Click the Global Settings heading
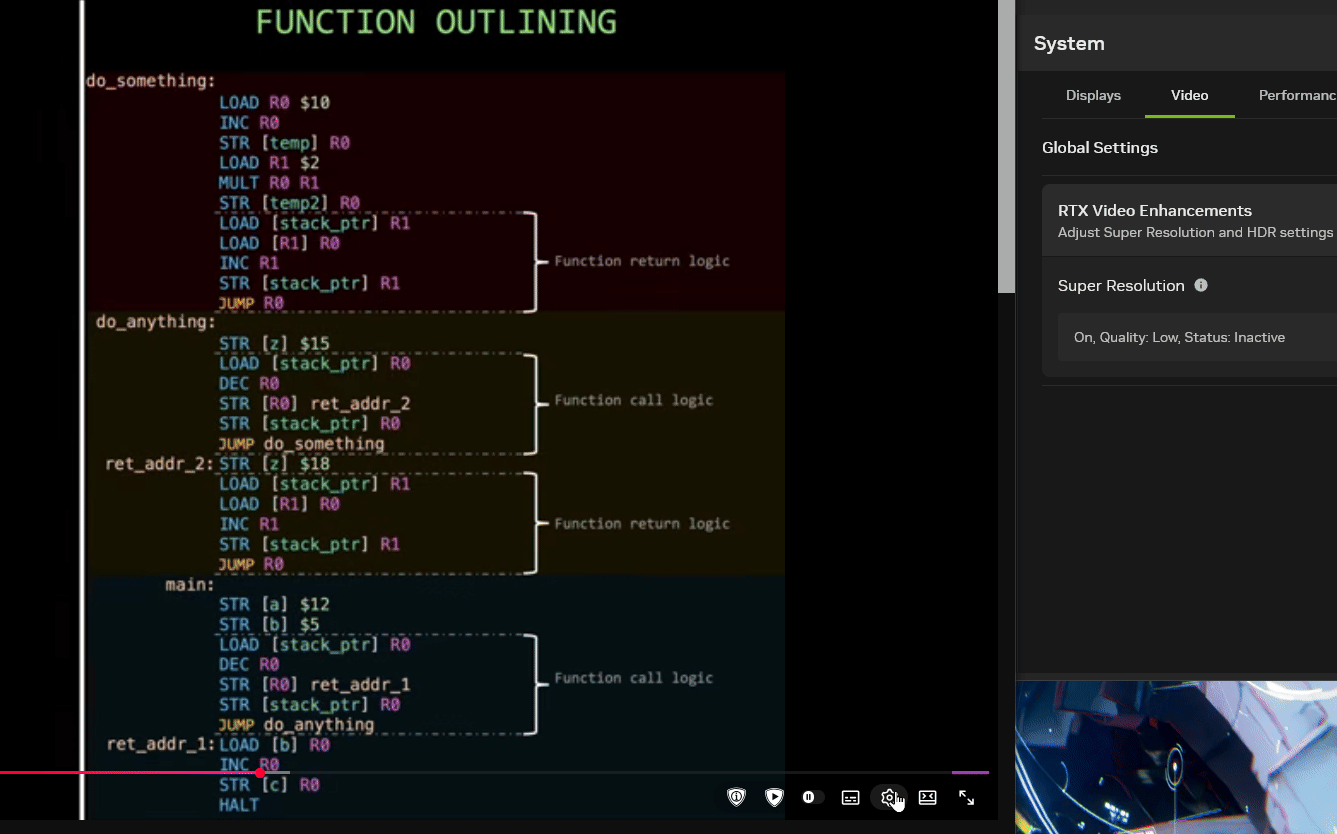Viewport: 1337px width, 834px height. click(x=1100, y=148)
